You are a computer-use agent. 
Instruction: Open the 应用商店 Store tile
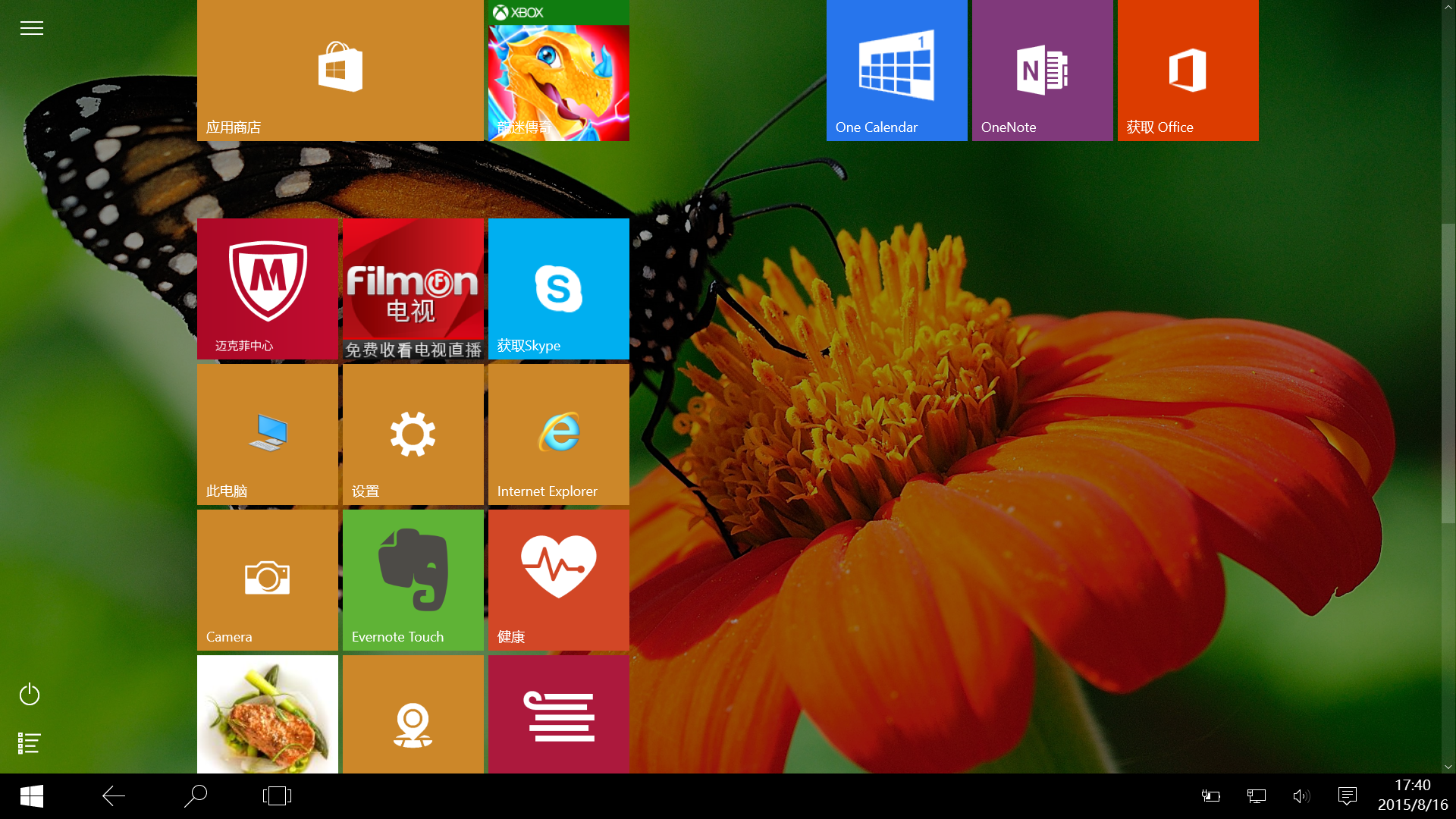point(340,70)
